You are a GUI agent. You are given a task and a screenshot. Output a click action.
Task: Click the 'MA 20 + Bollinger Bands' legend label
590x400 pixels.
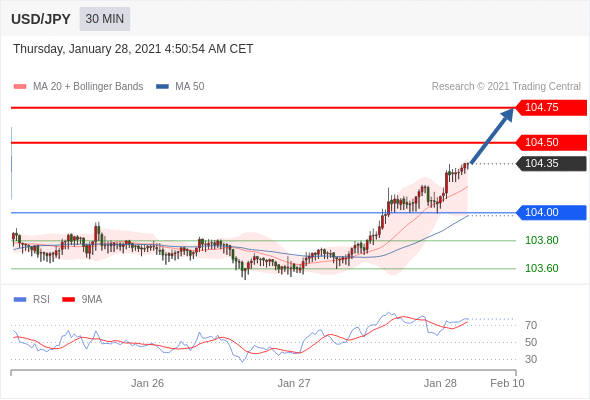tap(88, 87)
